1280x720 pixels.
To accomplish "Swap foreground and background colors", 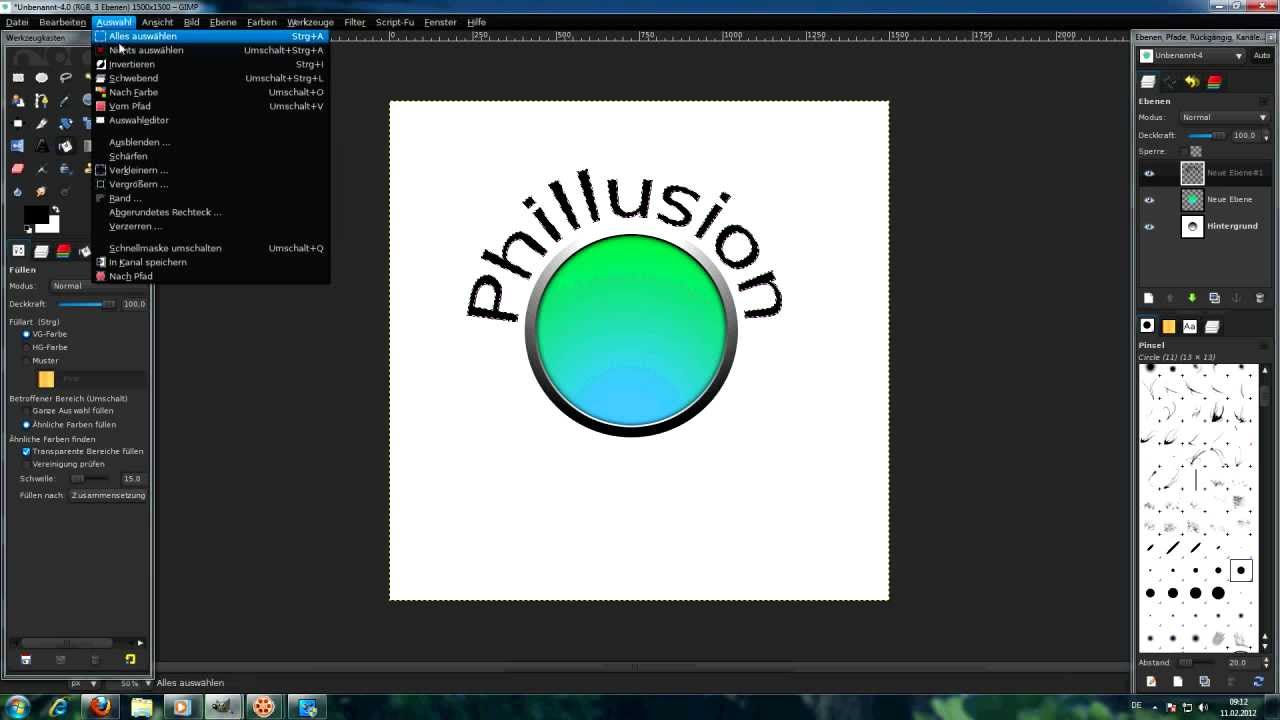I will [56, 210].
